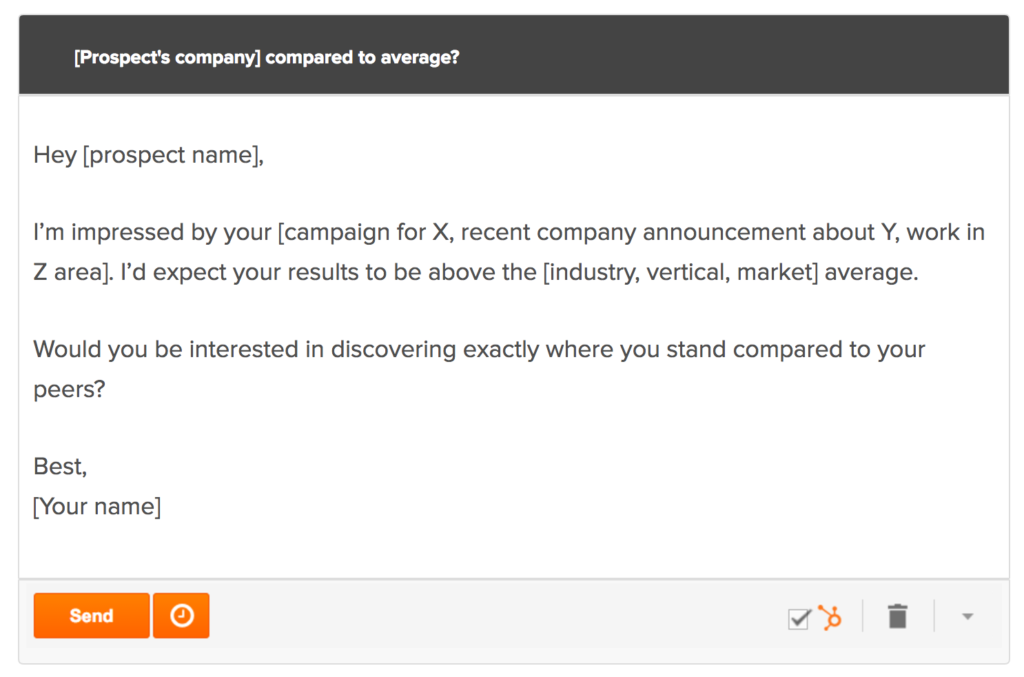Click the '[Your name]' signature placeholder
Screen dimensions: 1024x677
coord(97,507)
